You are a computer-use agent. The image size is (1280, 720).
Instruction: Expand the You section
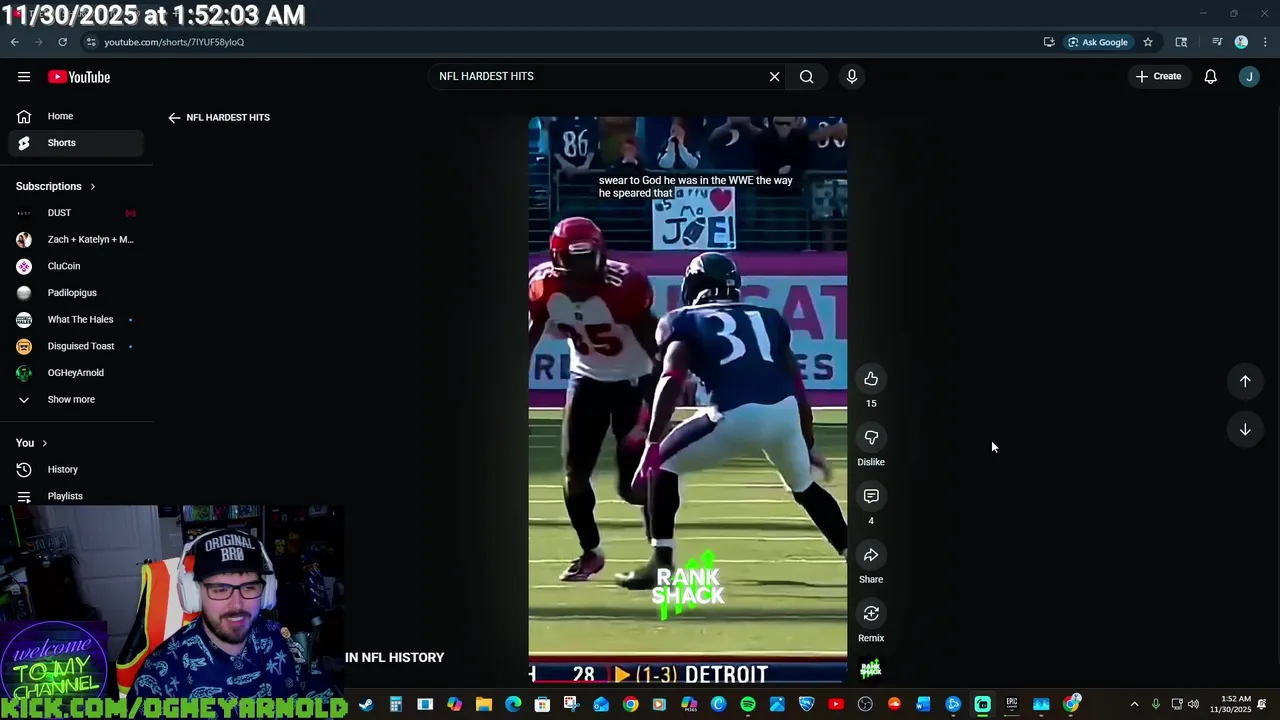pyautogui.click(x=32, y=443)
